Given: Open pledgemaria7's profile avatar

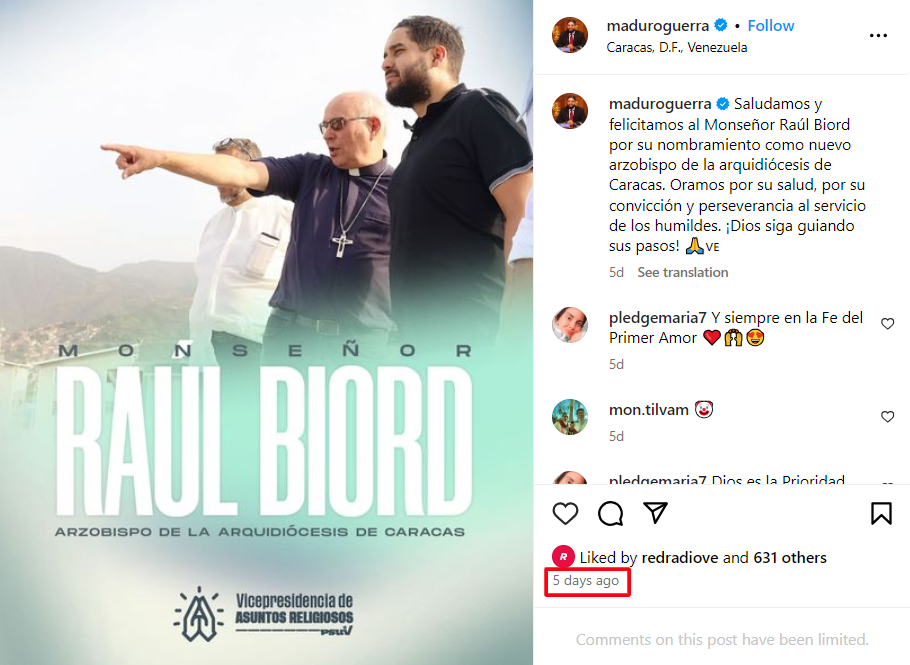Looking at the screenshot, I should (x=569, y=325).
